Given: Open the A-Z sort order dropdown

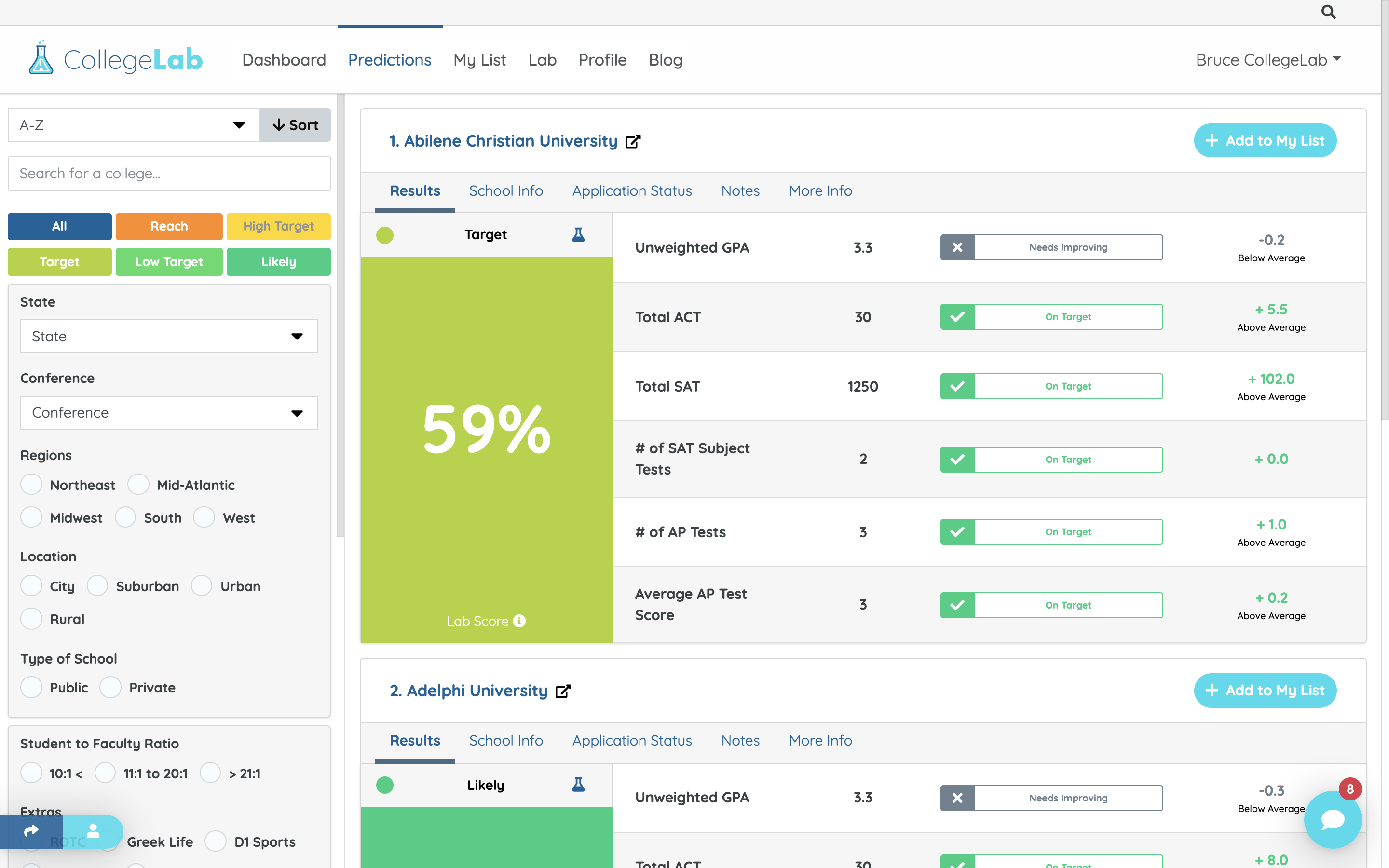Looking at the screenshot, I should pyautogui.click(x=134, y=125).
